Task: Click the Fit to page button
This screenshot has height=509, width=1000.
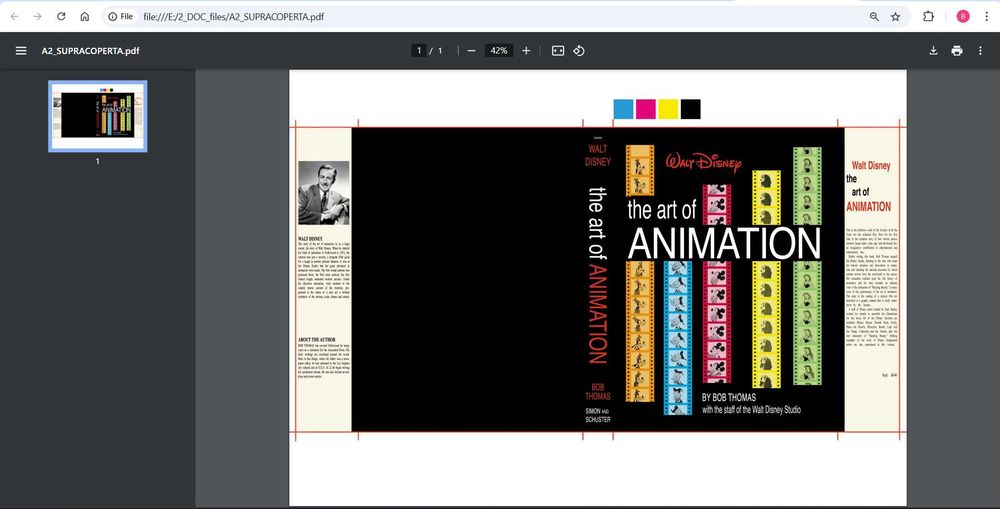Action: pyautogui.click(x=558, y=50)
